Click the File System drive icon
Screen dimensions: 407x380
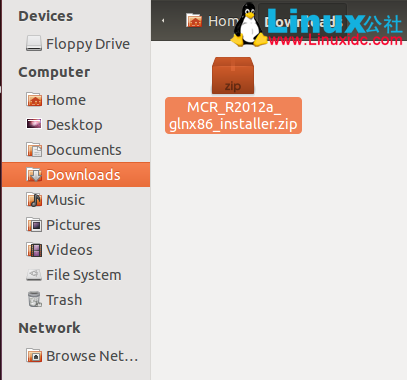pos(34,275)
